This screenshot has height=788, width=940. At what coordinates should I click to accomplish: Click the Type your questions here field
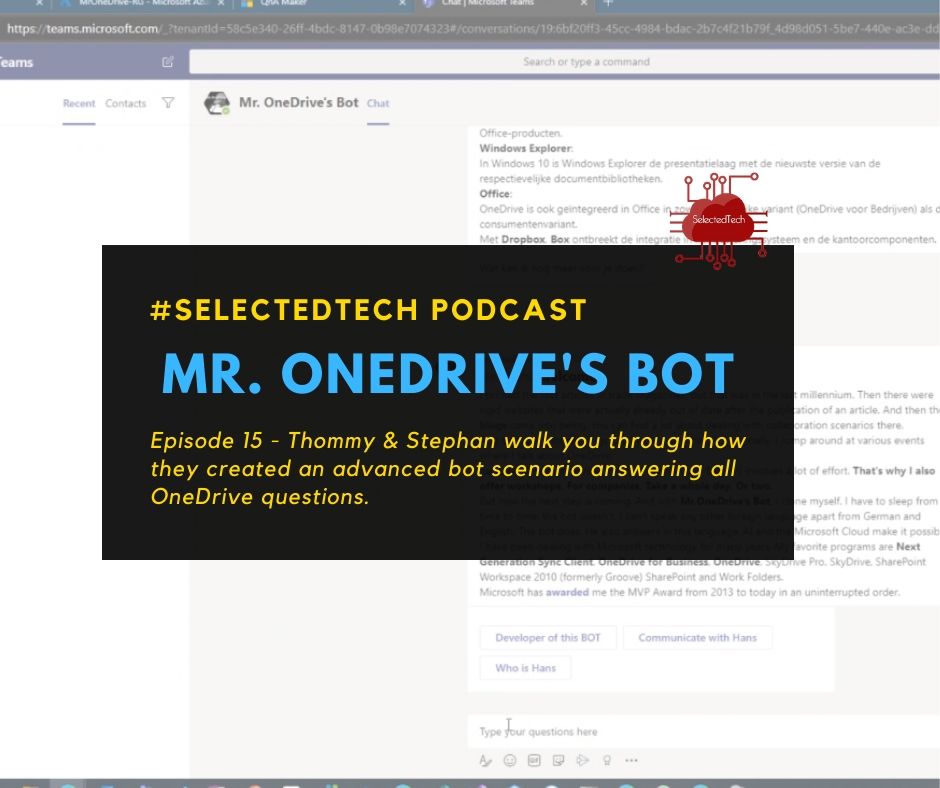point(704,732)
